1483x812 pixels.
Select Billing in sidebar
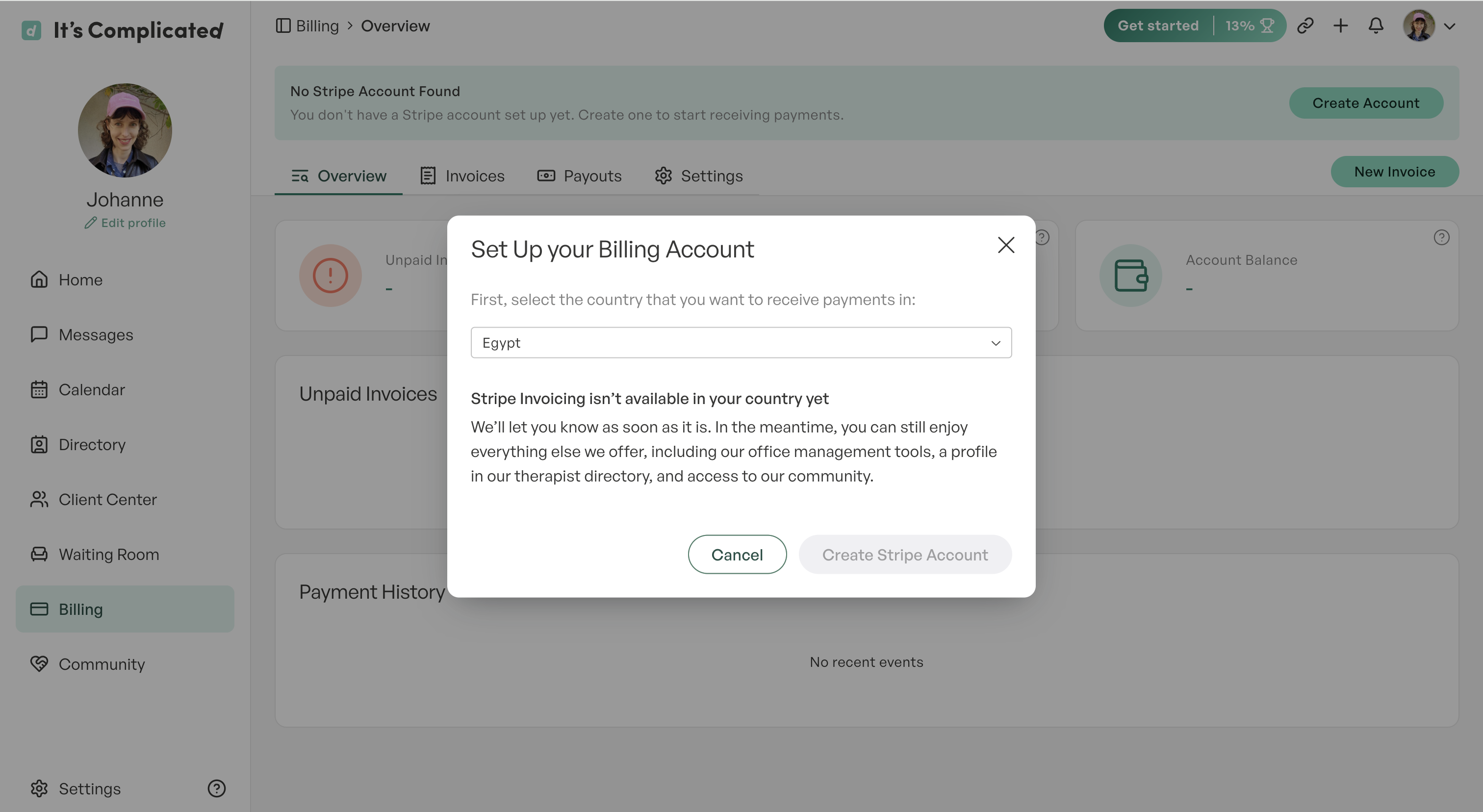click(x=125, y=609)
